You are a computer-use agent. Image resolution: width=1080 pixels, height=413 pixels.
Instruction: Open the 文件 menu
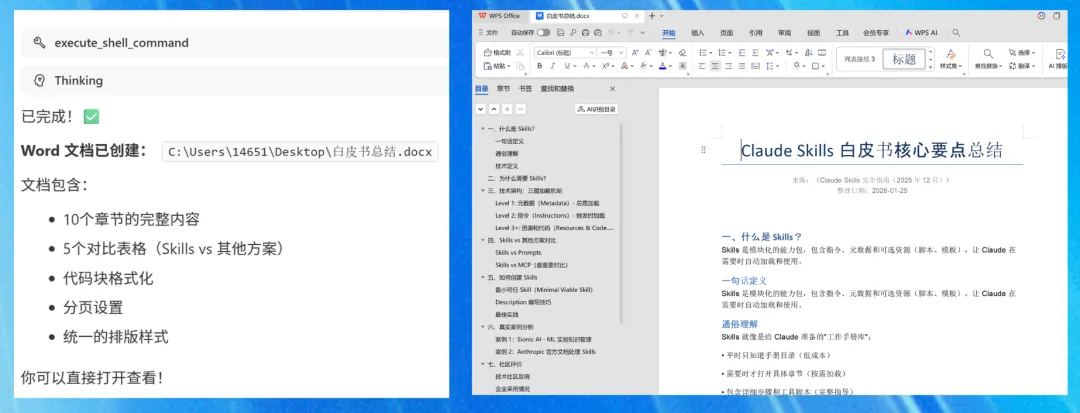492,32
